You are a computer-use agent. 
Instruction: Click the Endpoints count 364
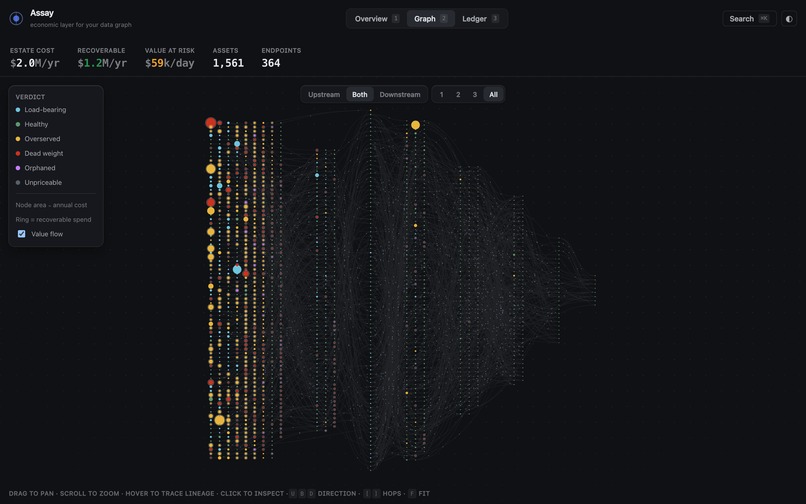pyautogui.click(x=271, y=63)
